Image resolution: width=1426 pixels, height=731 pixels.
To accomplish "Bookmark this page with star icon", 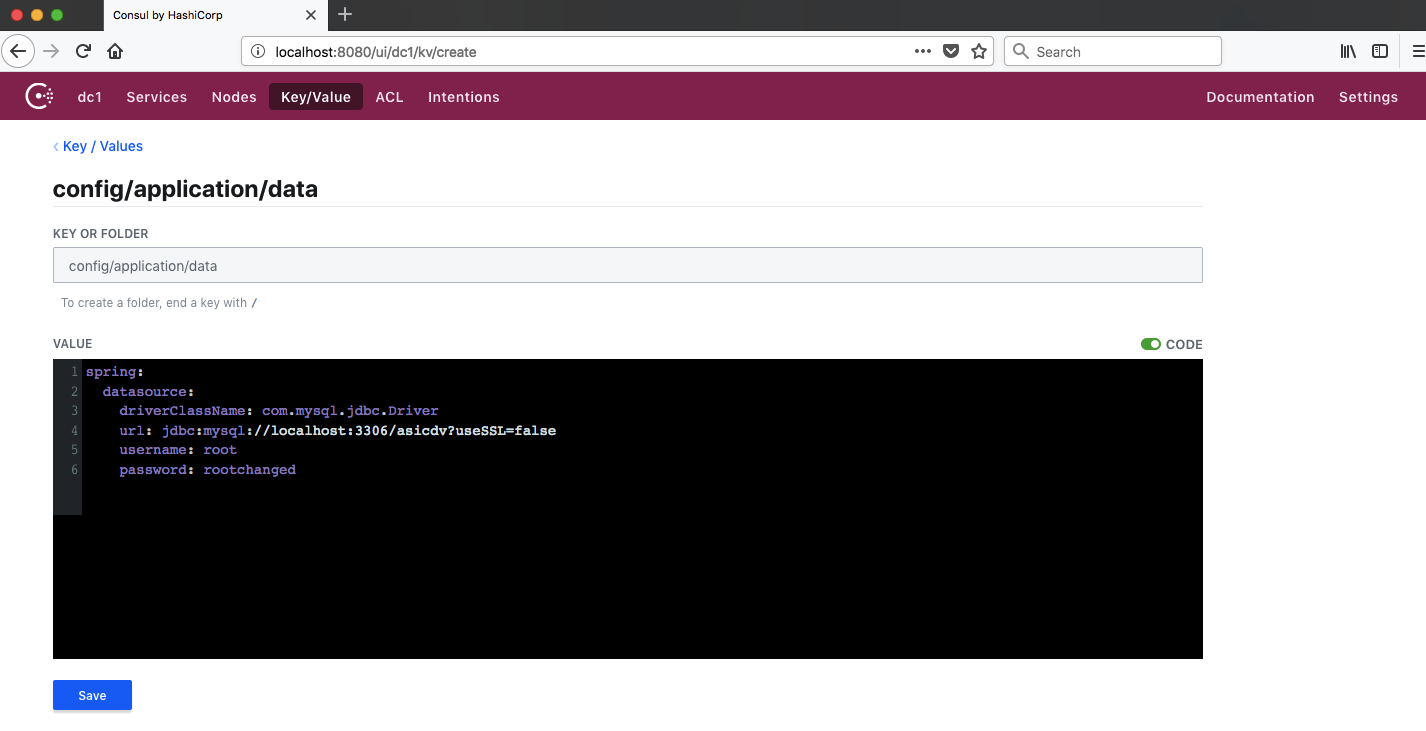I will coord(979,51).
